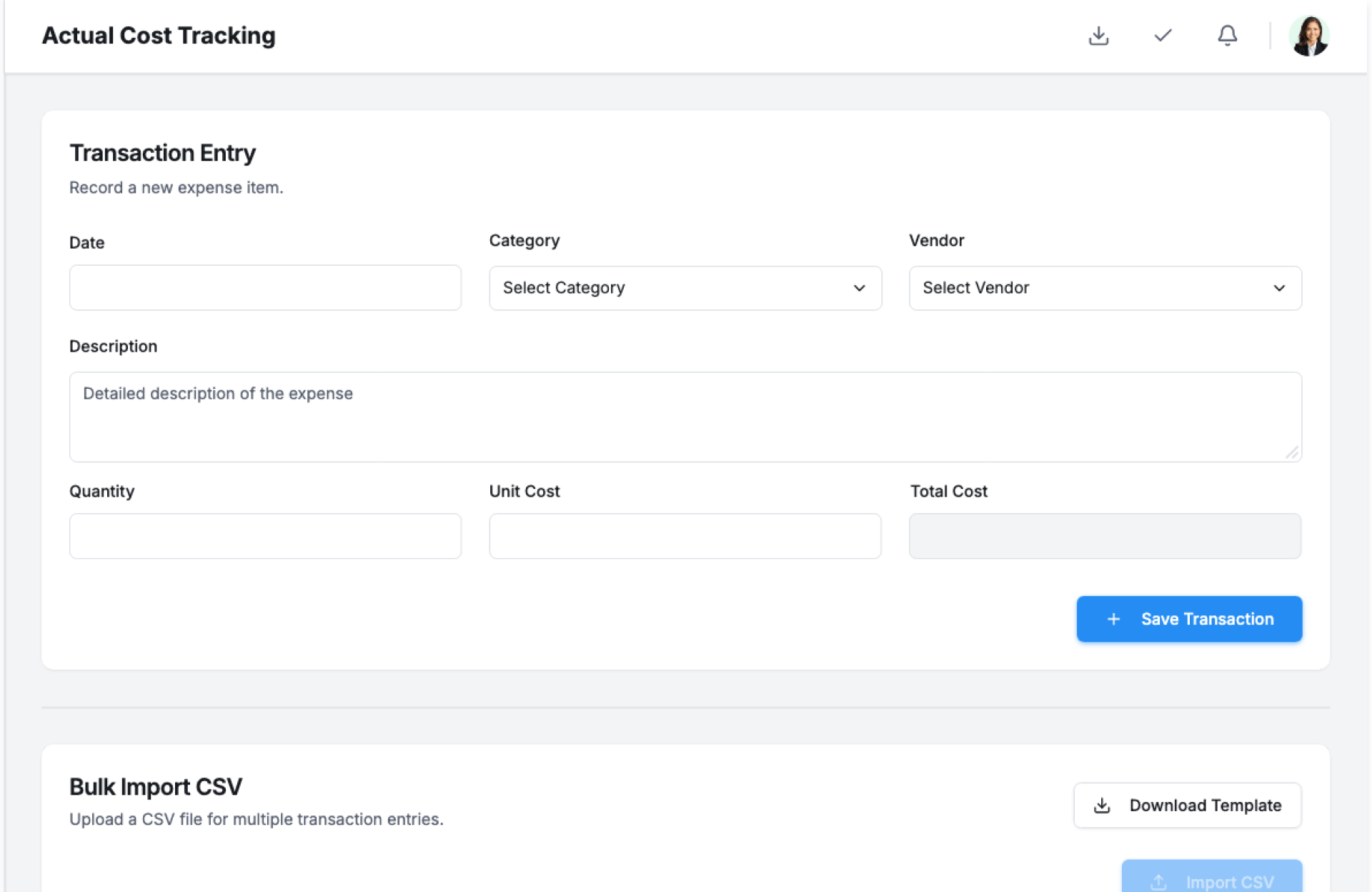
Task: Click the Unit Cost input field
Action: pos(685,536)
